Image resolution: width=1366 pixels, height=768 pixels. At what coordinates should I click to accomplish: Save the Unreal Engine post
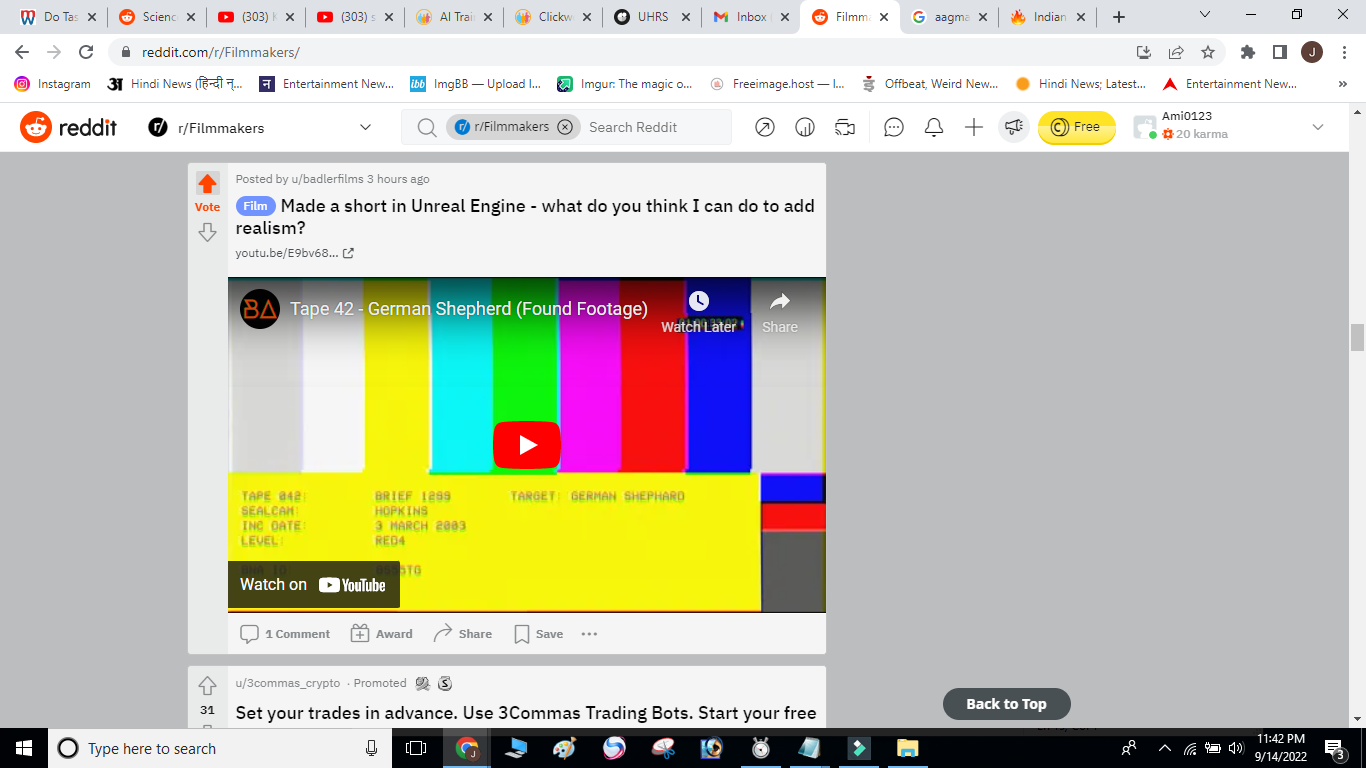538,634
